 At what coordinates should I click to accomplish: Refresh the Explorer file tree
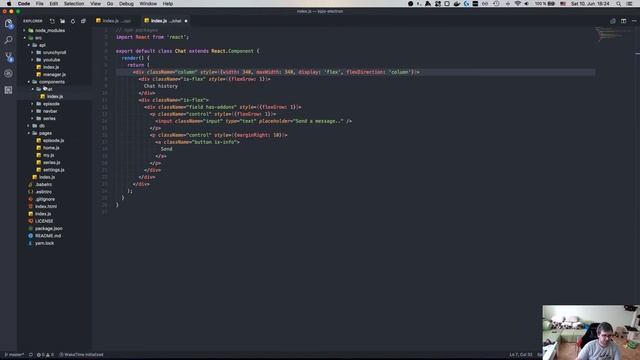pyautogui.click(x=73, y=21)
